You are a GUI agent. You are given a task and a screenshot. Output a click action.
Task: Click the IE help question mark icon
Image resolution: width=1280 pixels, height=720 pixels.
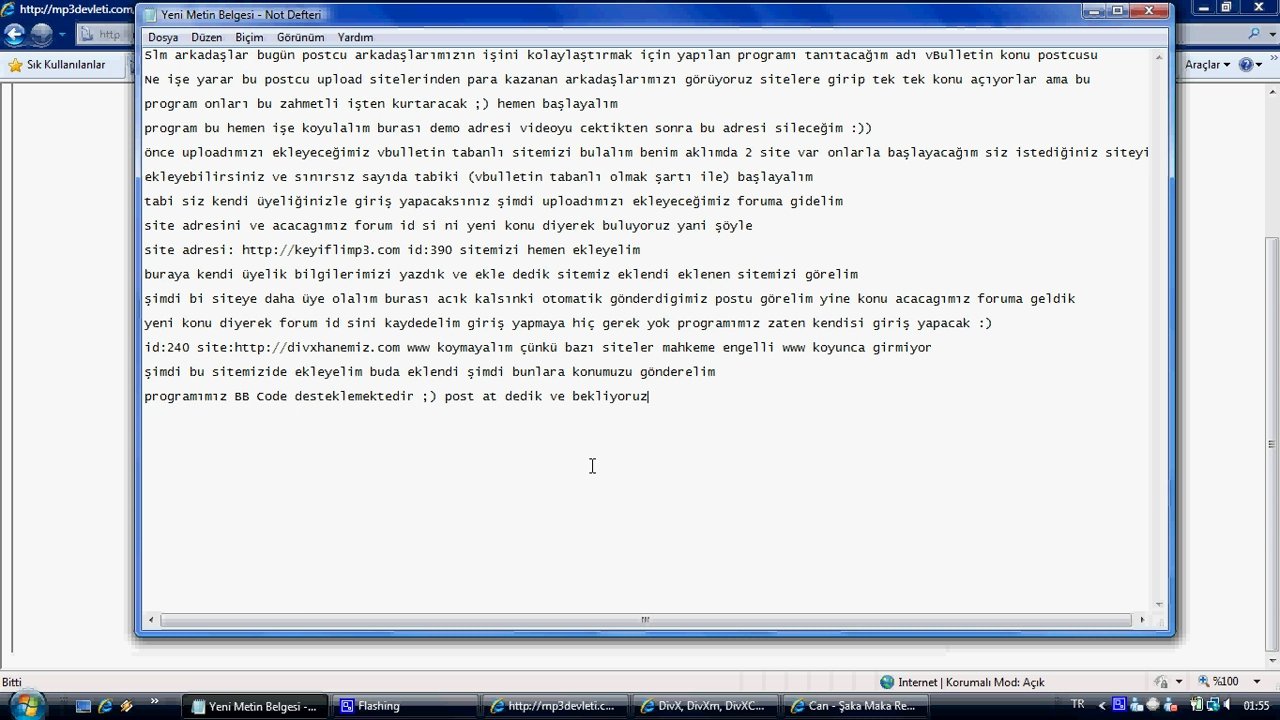coord(1246,65)
